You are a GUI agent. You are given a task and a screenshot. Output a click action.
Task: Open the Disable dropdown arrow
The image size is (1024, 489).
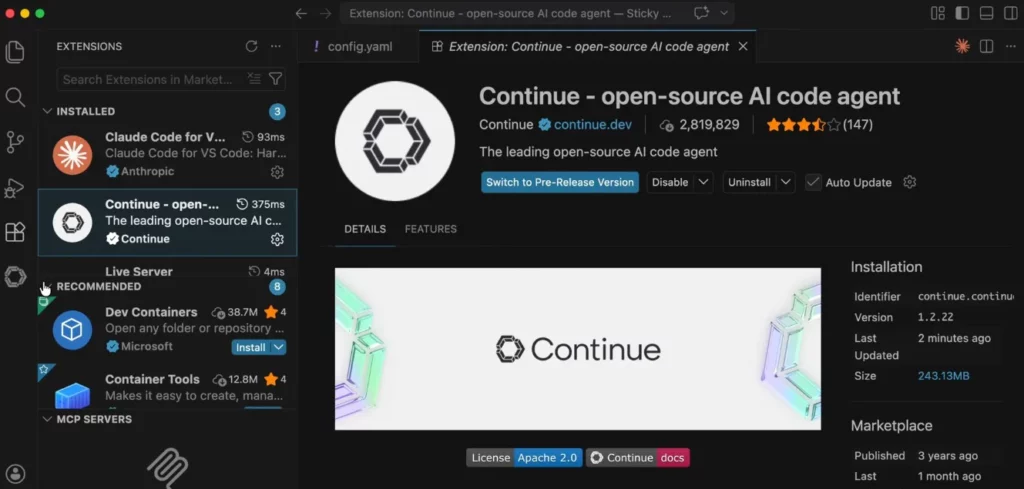[x=703, y=182]
